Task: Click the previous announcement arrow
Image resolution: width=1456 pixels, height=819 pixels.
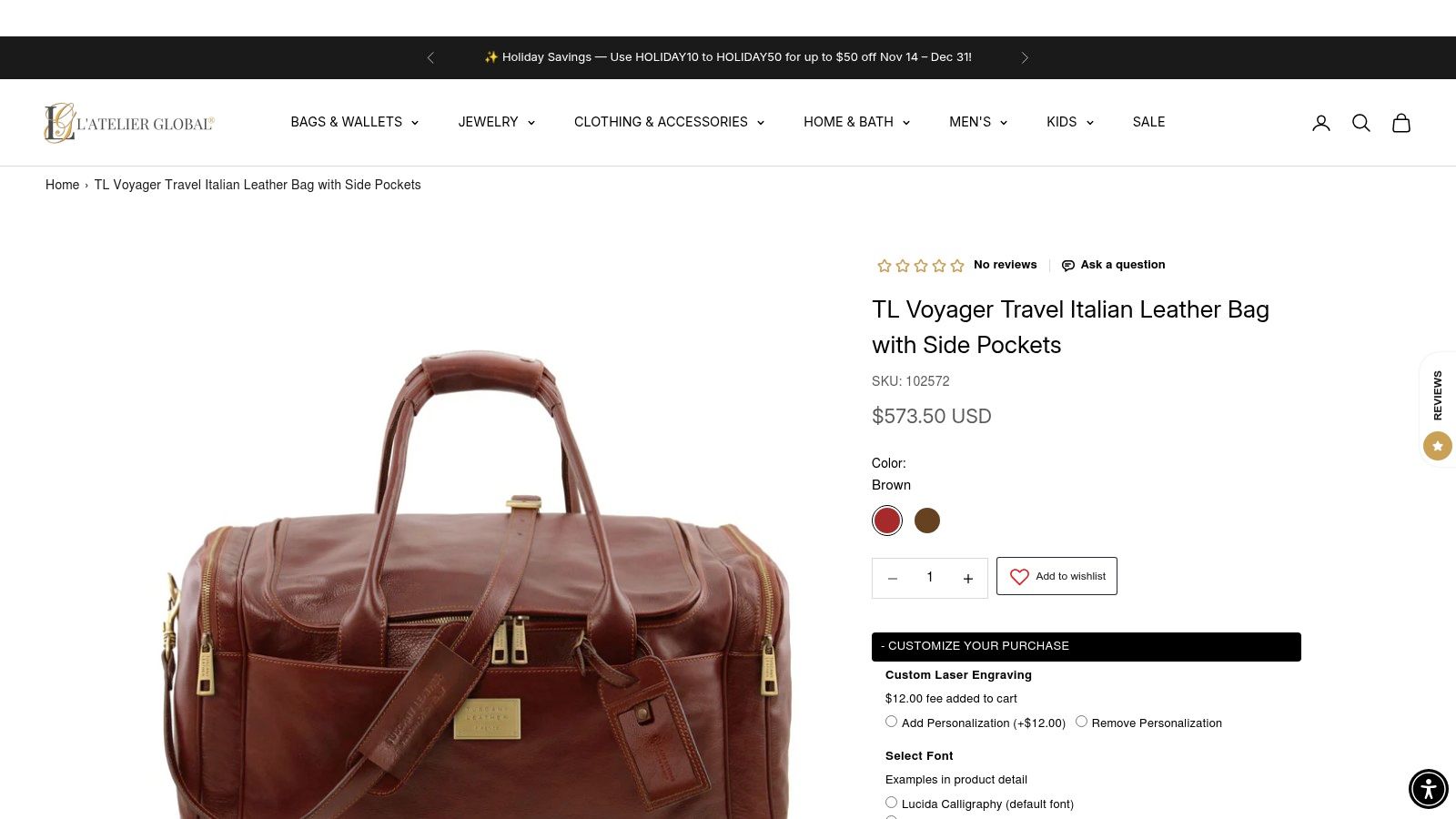Action: click(x=430, y=57)
